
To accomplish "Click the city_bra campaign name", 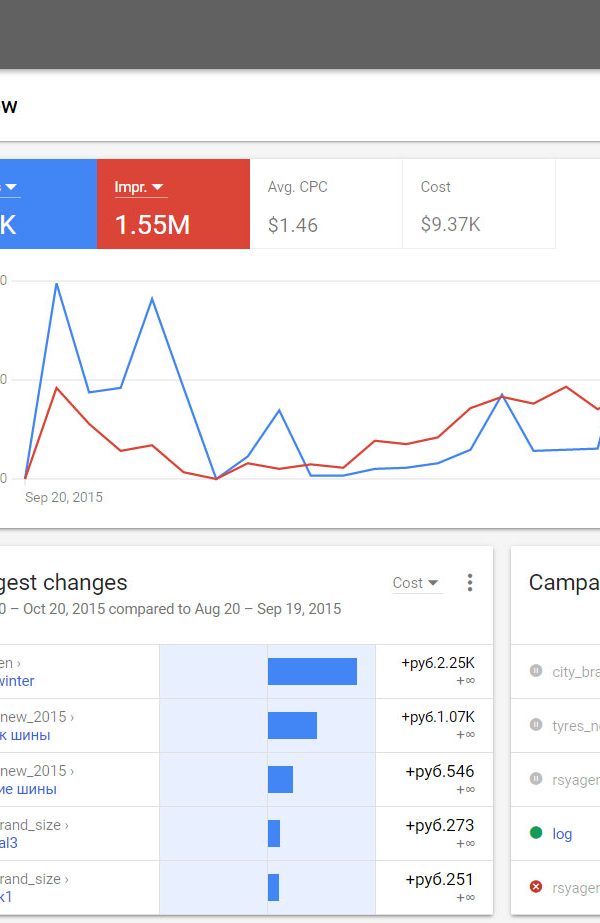I will pyautogui.click(x=576, y=672).
